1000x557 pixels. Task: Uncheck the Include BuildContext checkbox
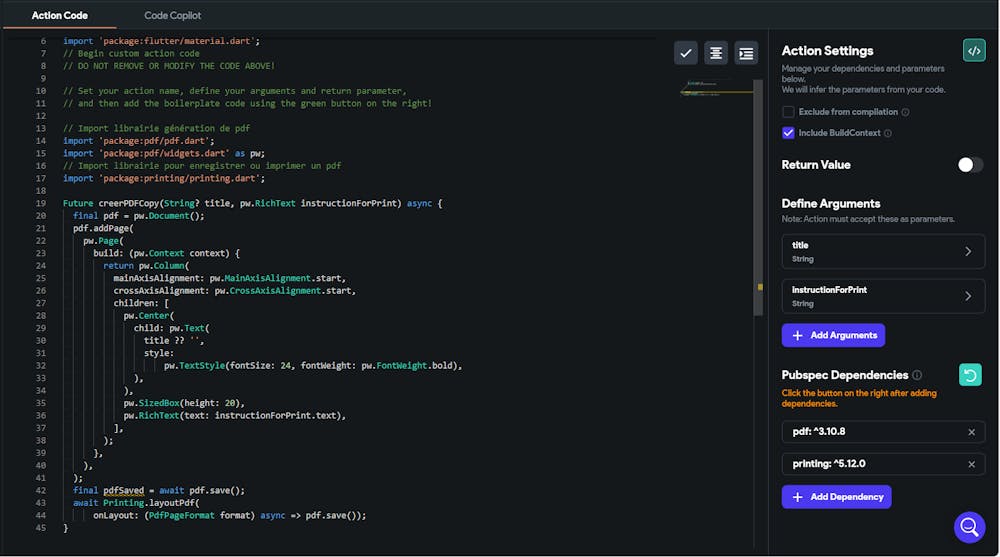pyautogui.click(x=788, y=133)
